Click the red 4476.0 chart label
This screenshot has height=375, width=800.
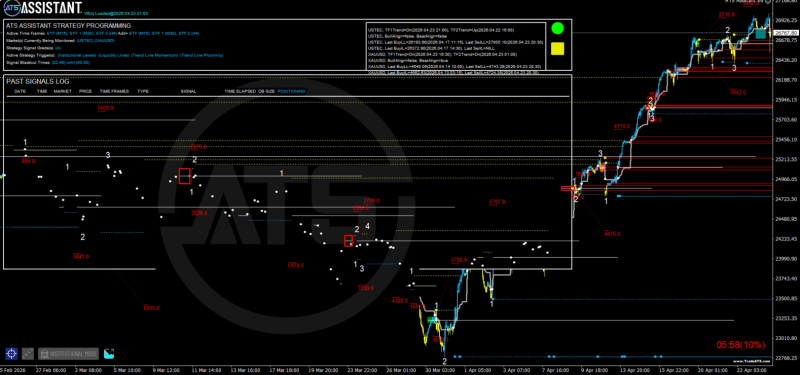612,234
